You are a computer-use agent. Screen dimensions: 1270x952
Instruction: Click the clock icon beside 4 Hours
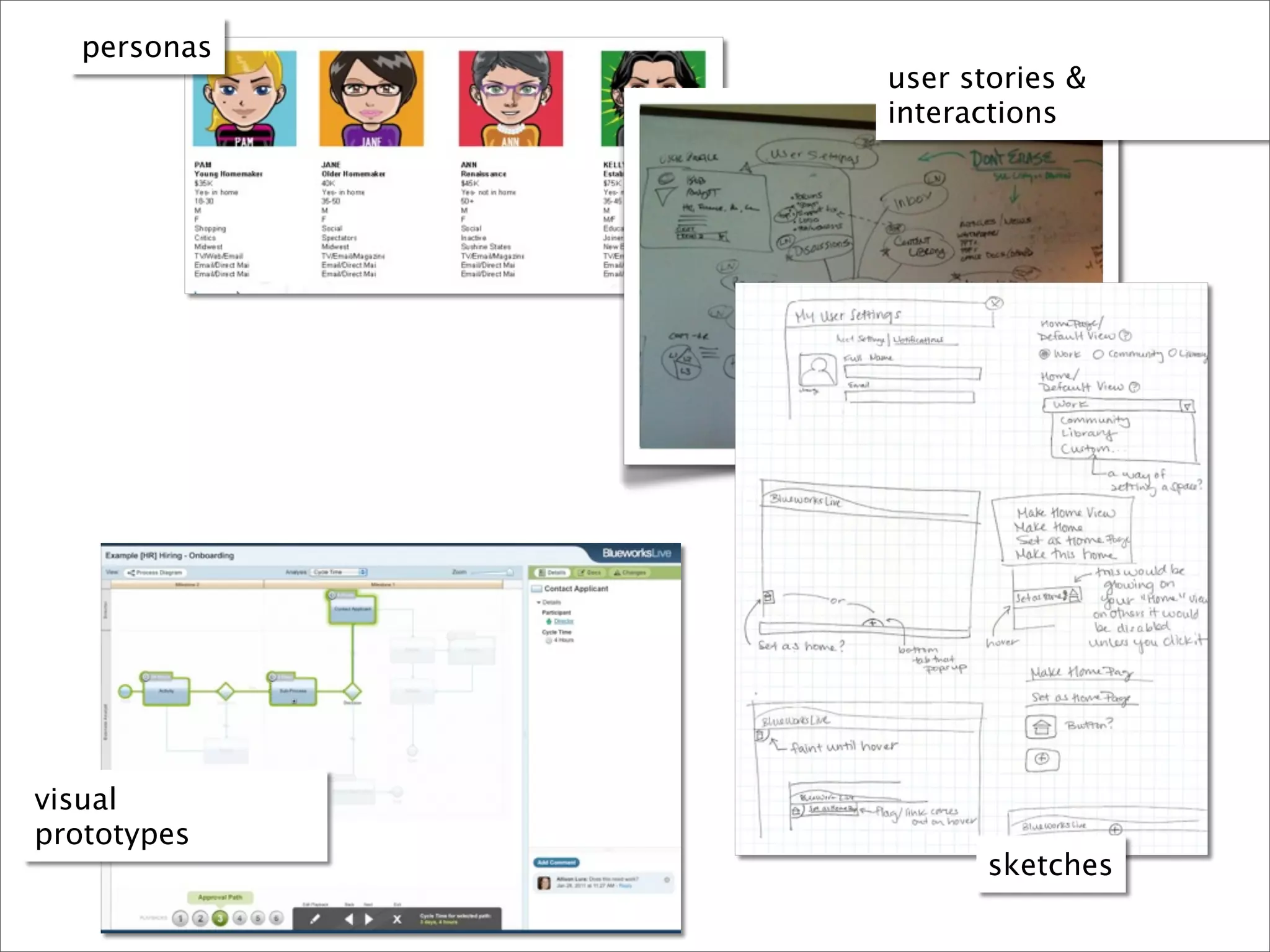point(549,640)
